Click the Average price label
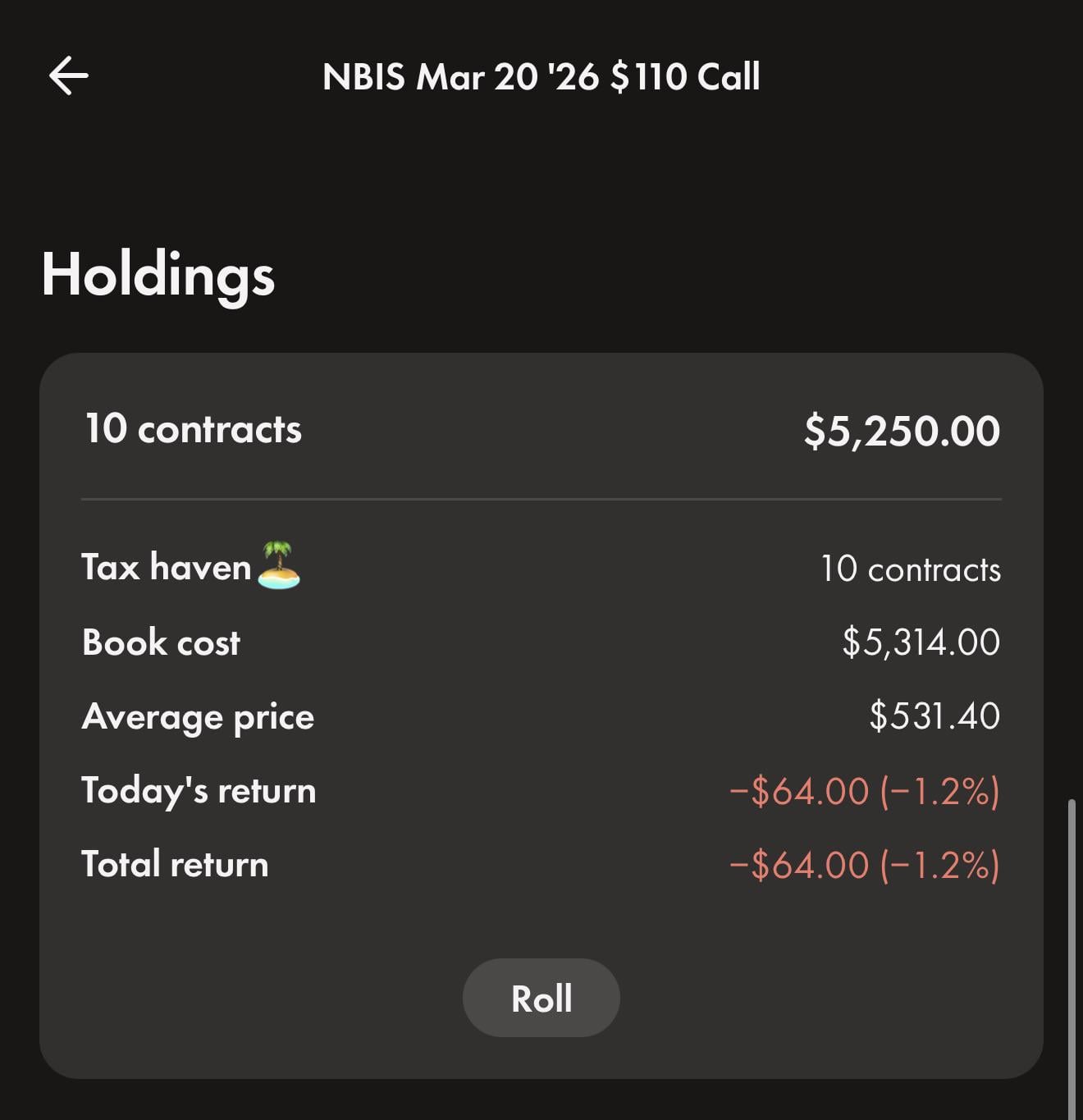1083x1120 pixels. [x=198, y=716]
